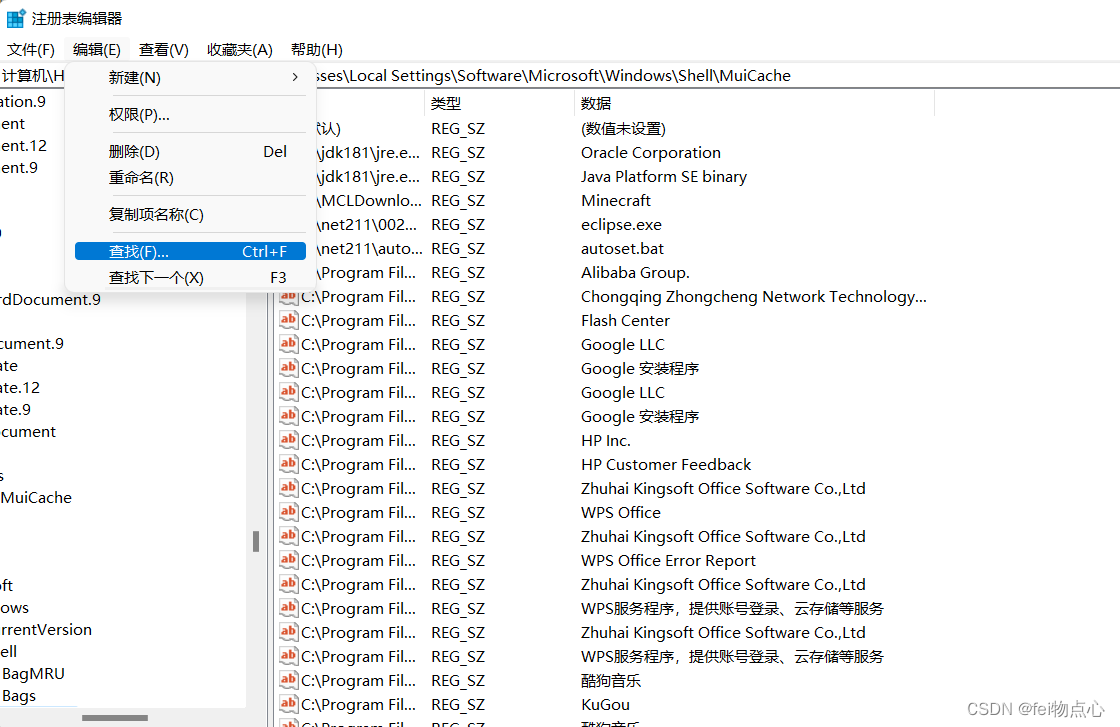The image size is (1120, 727).
Task: Select the MuiCache key in the tree
Action: 36,498
